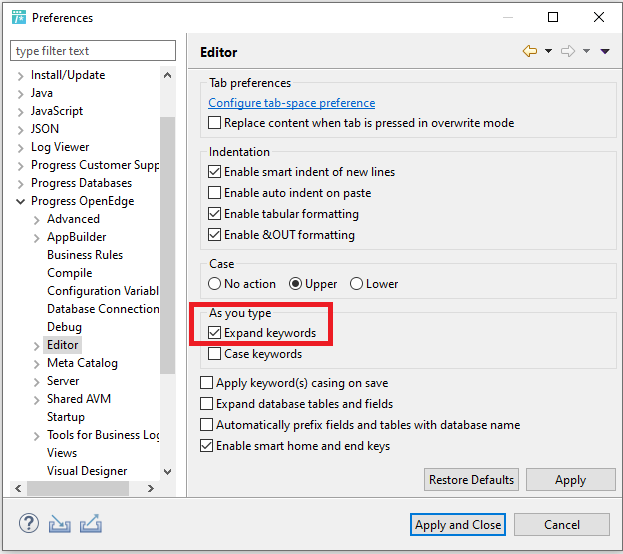
Task: Open the back history dropdown arrow
Action: pyautogui.click(x=548, y=51)
